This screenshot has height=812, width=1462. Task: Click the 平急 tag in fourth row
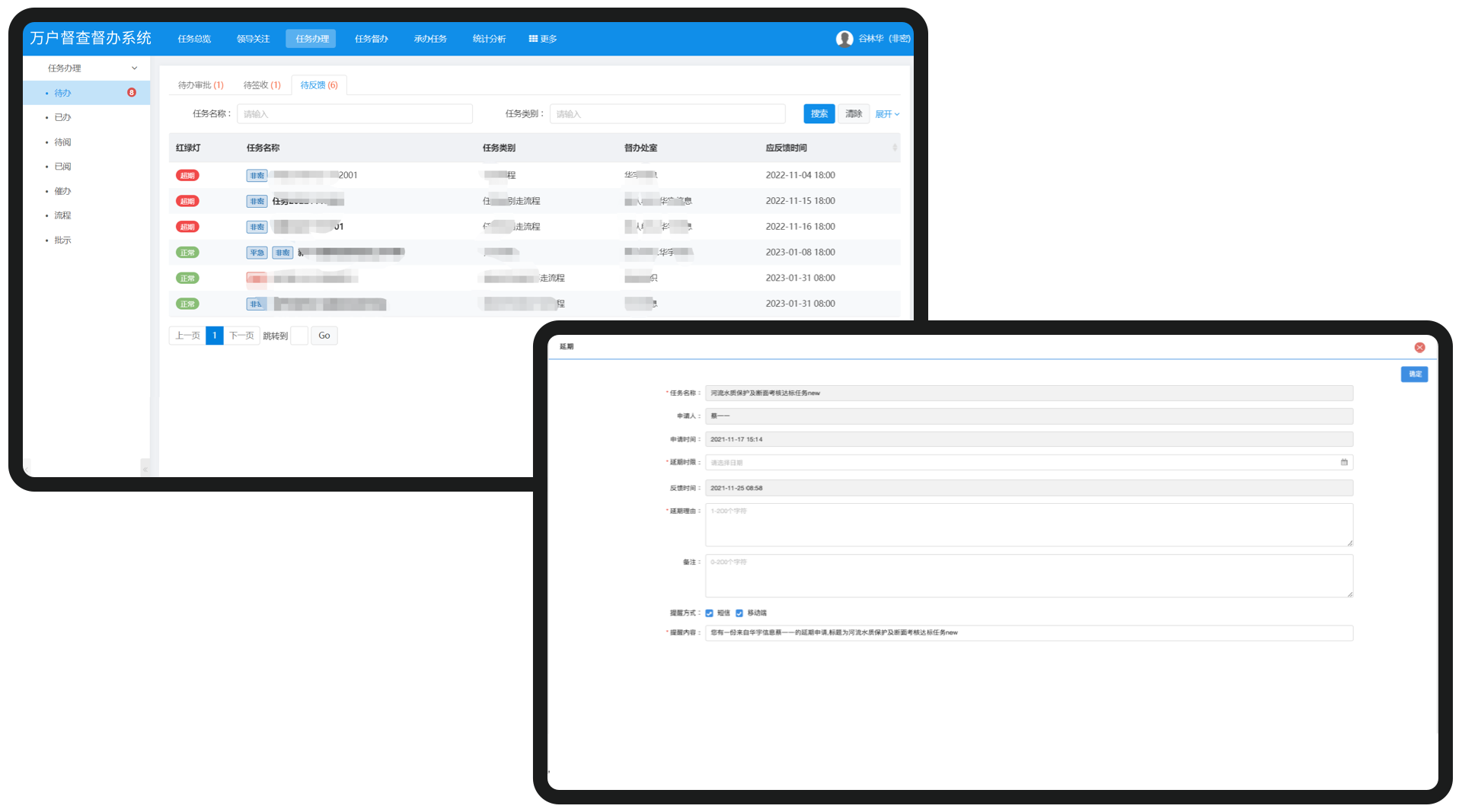point(257,253)
